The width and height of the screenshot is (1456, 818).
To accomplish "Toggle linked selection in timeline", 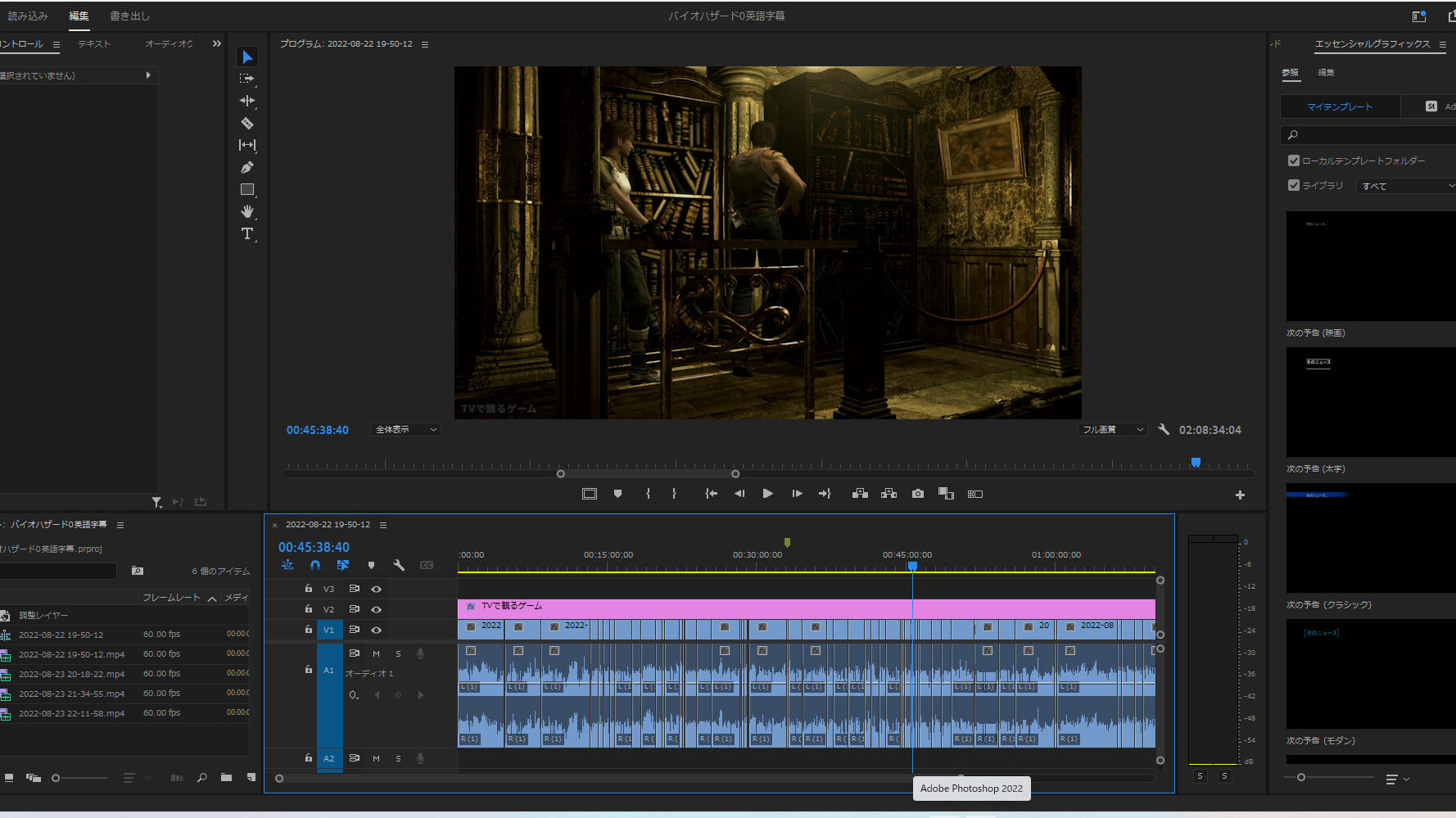I will coord(342,565).
